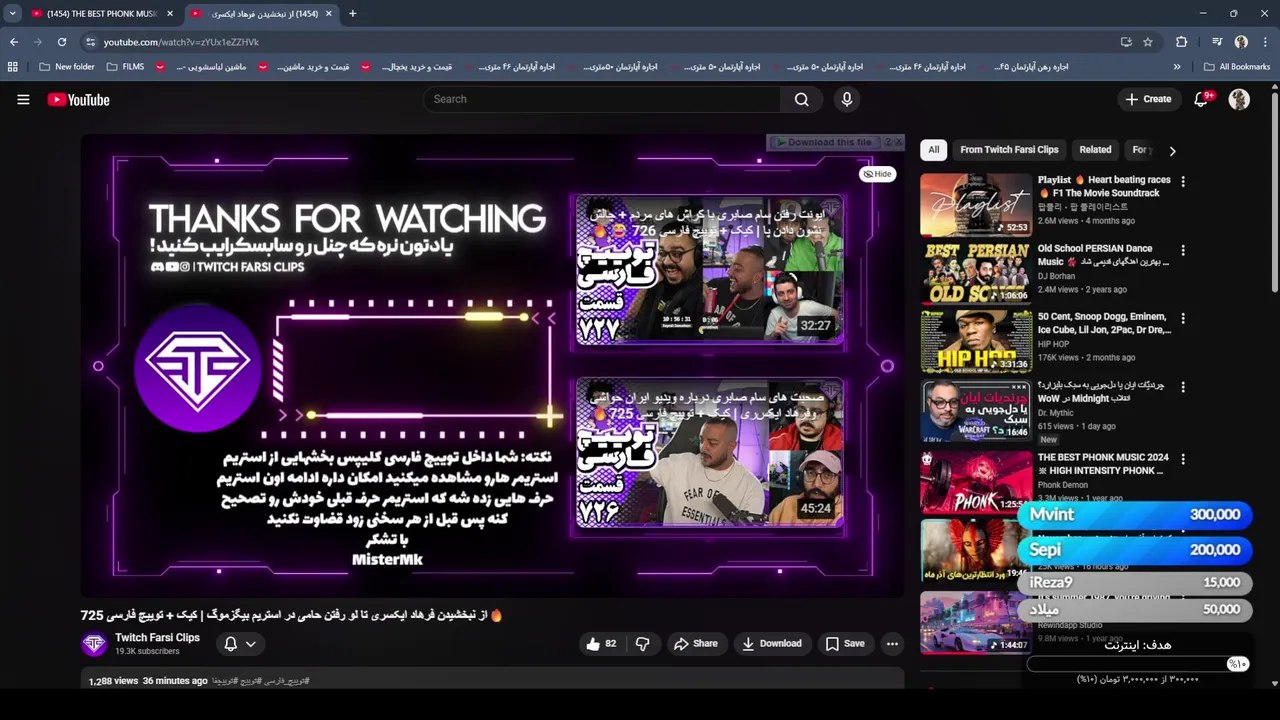Click the search magnifier button
This screenshot has height=720, width=1280.
801,99
